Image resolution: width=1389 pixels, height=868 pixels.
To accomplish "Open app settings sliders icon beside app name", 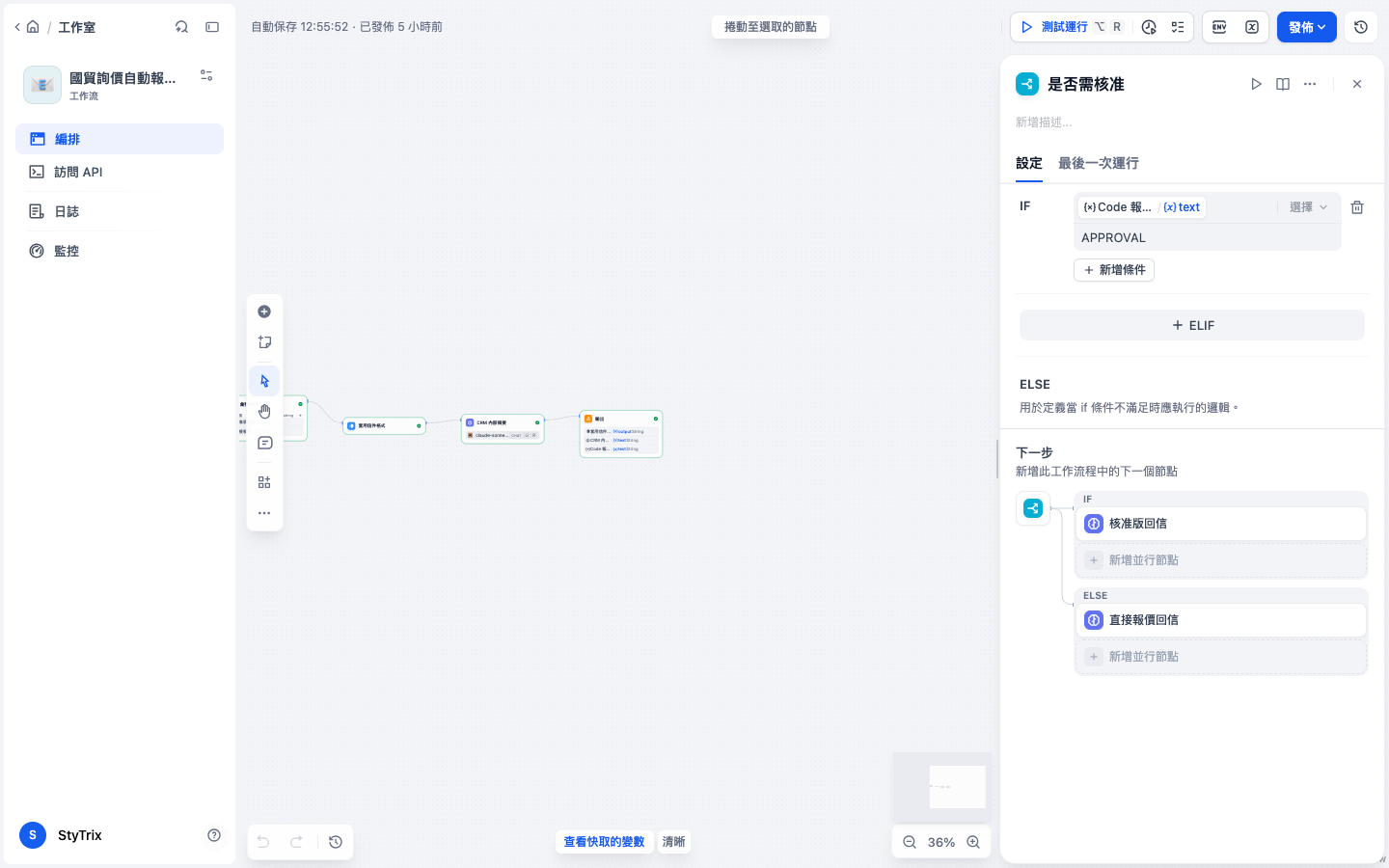I will tap(206, 75).
